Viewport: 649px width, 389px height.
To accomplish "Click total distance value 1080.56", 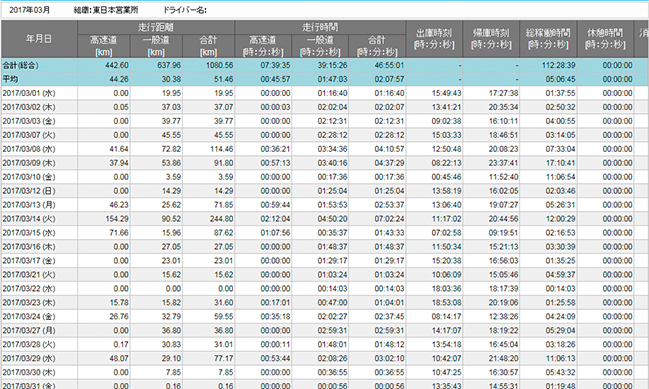I will point(220,65).
